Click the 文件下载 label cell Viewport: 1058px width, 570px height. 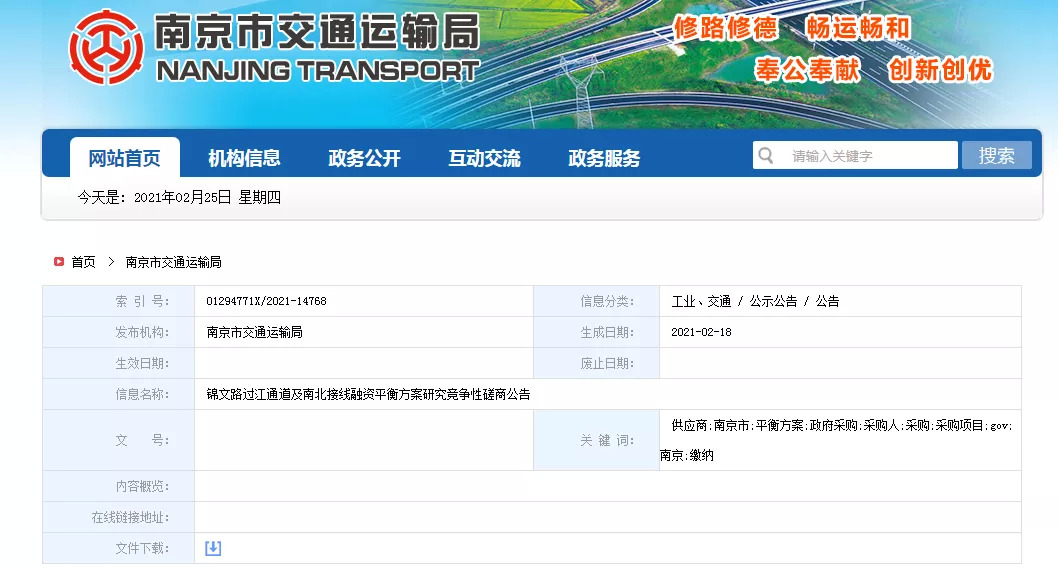tap(119, 548)
